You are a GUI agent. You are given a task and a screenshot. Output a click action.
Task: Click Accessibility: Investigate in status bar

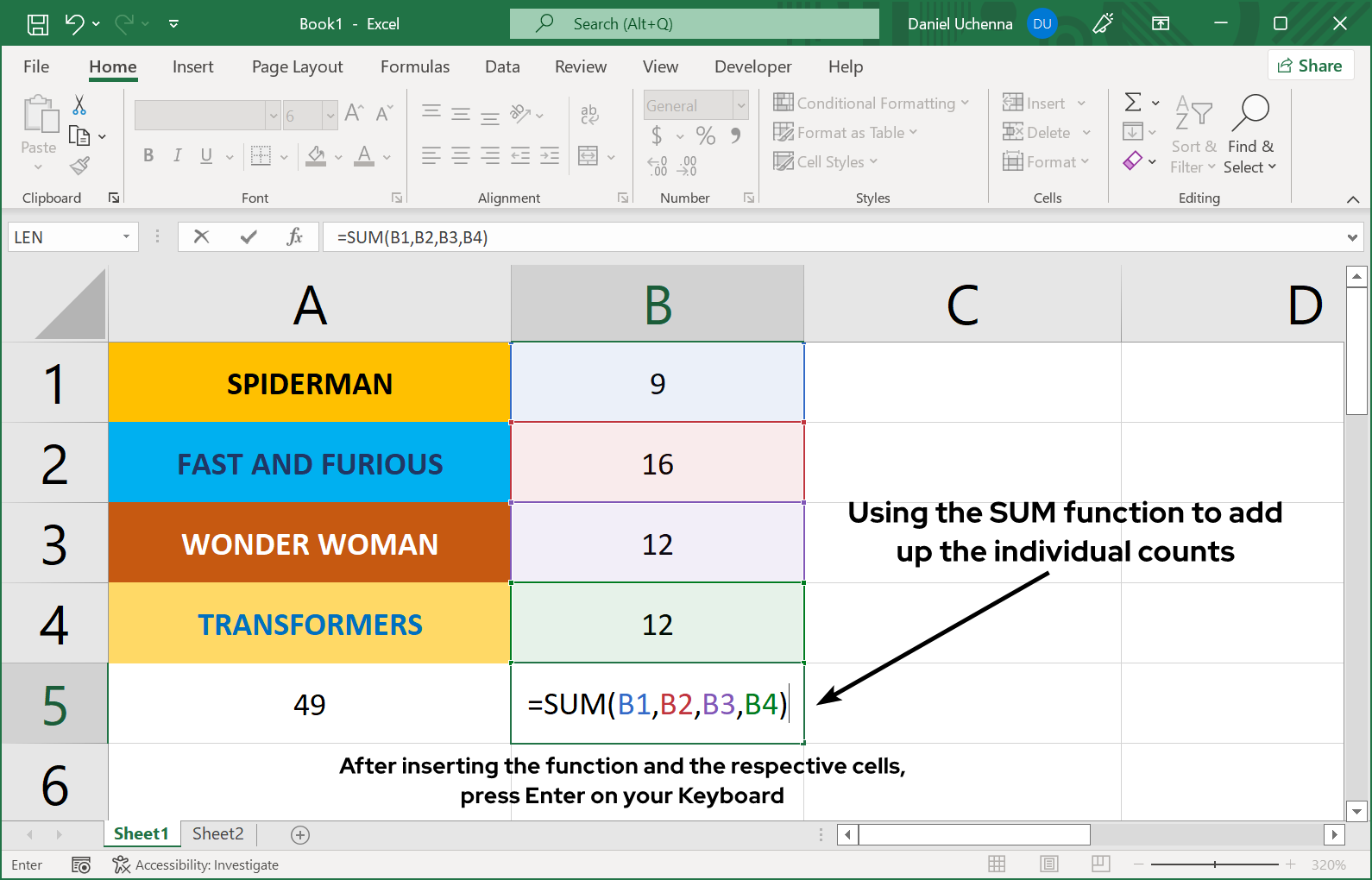196,864
